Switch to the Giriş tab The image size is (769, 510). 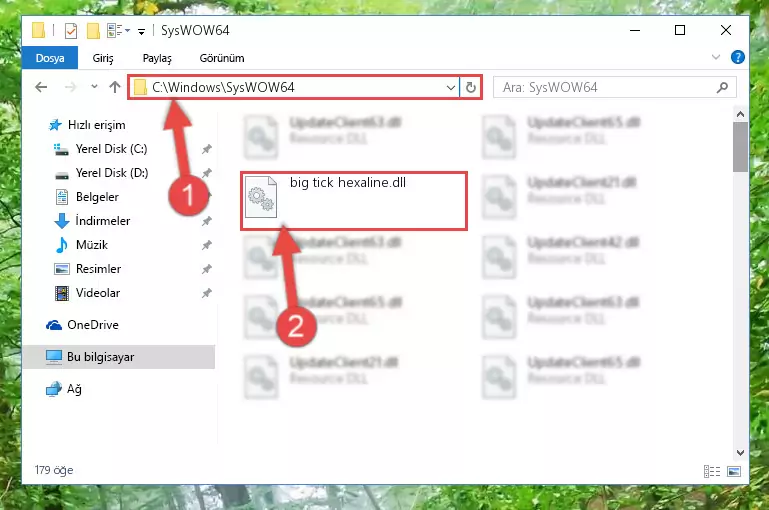(x=103, y=58)
